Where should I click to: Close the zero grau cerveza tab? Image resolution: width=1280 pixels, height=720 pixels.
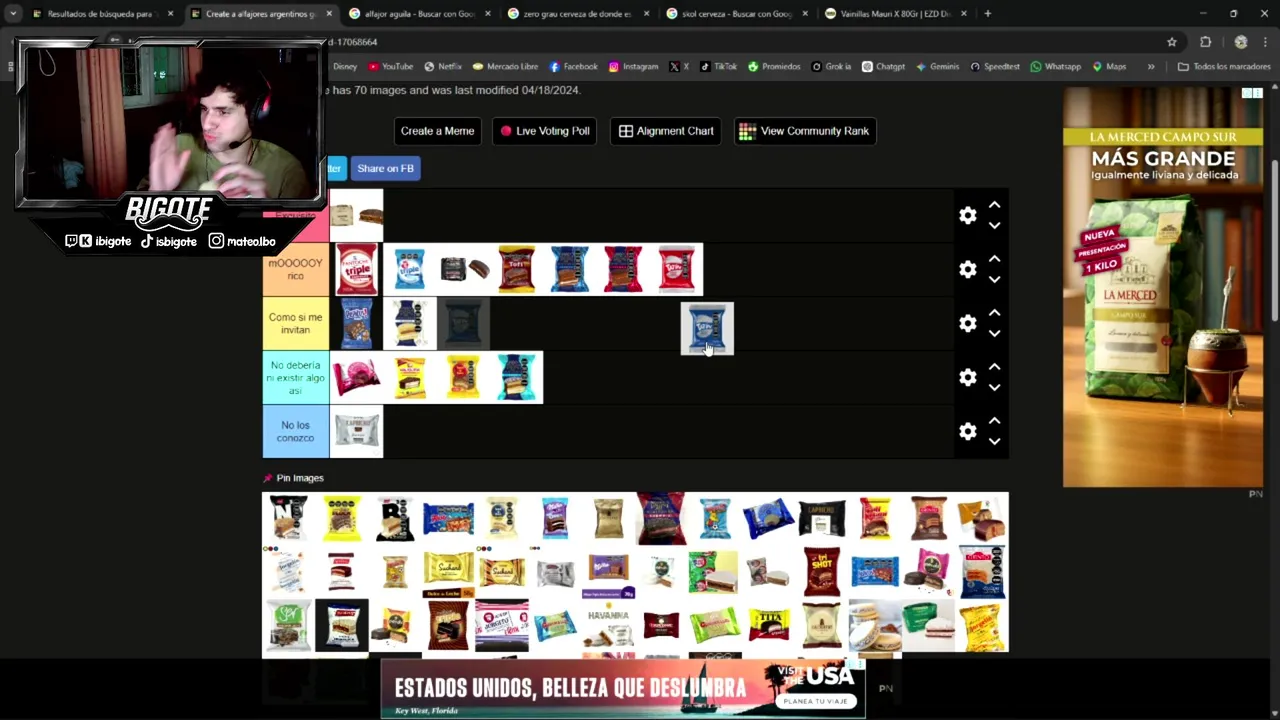[646, 14]
